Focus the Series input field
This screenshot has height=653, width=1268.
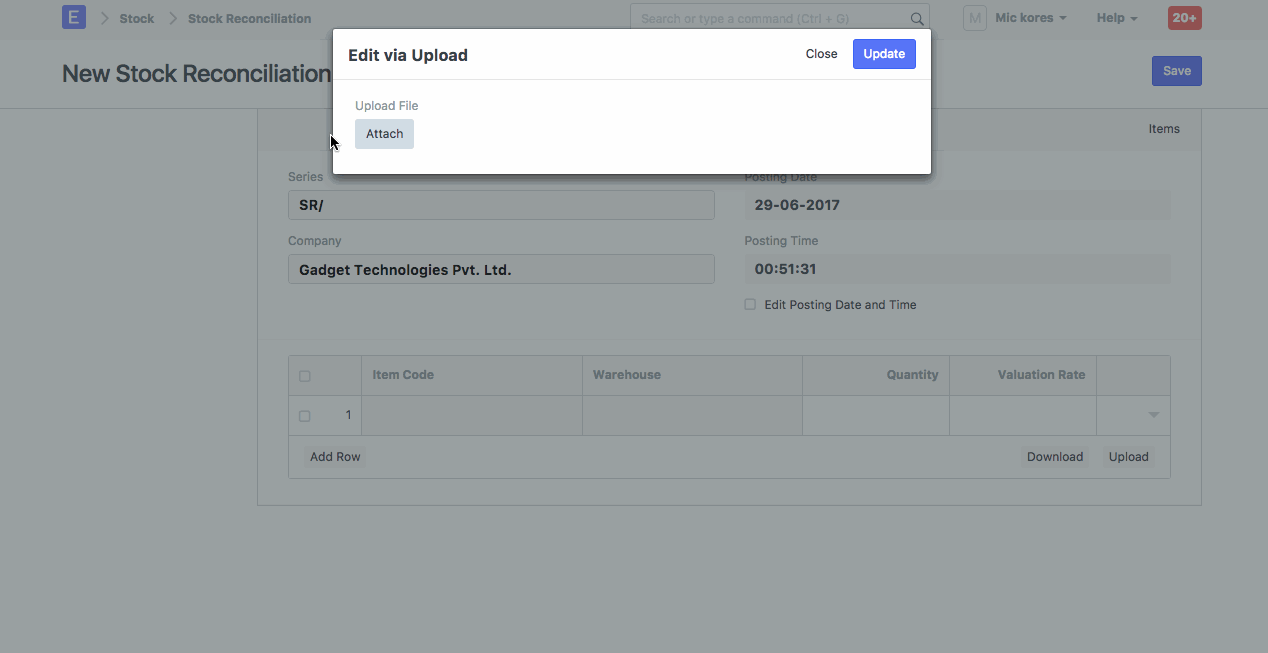[501, 205]
